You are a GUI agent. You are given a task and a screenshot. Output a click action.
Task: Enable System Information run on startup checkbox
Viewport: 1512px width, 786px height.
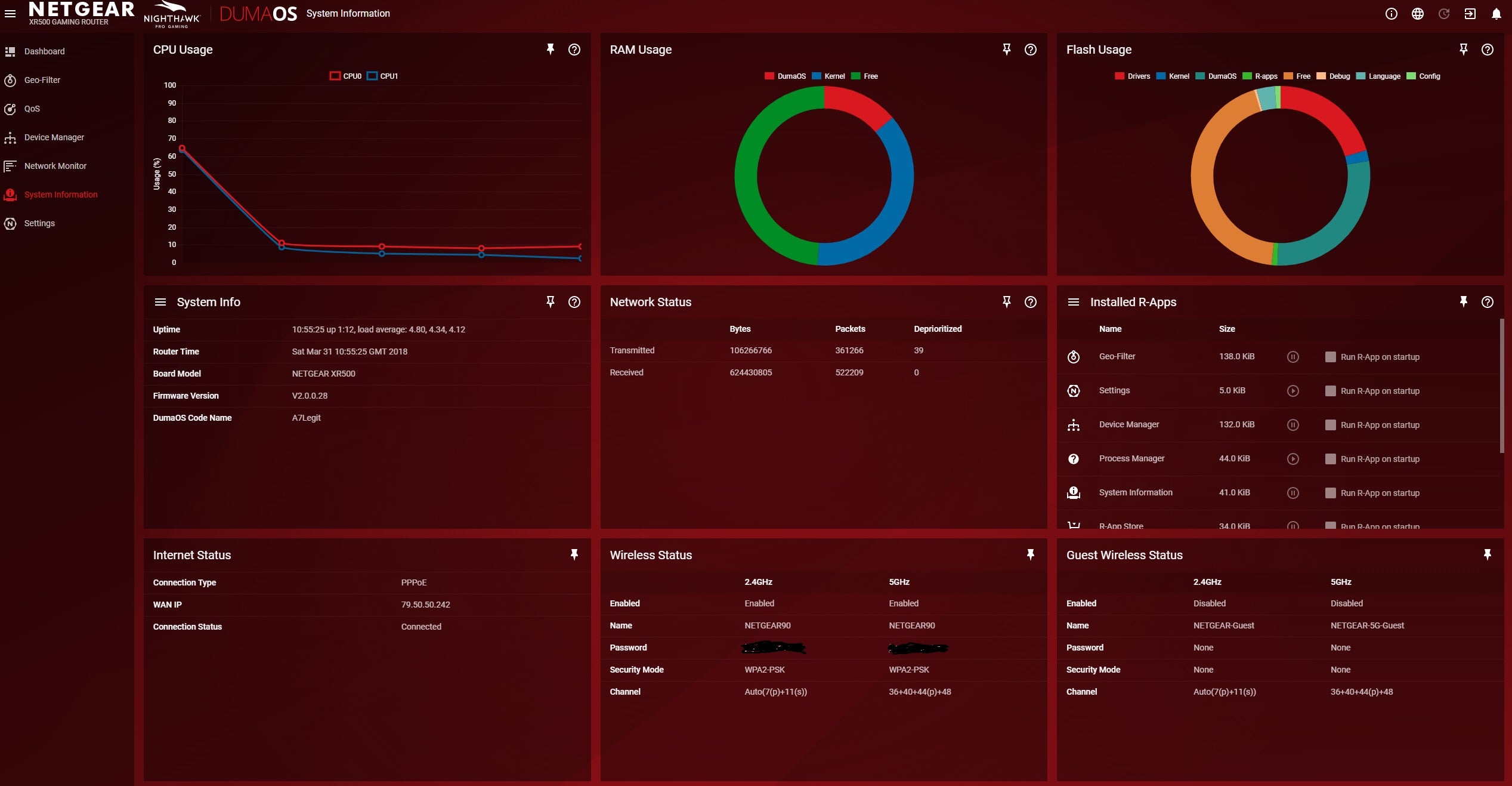pyautogui.click(x=1330, y=493)
